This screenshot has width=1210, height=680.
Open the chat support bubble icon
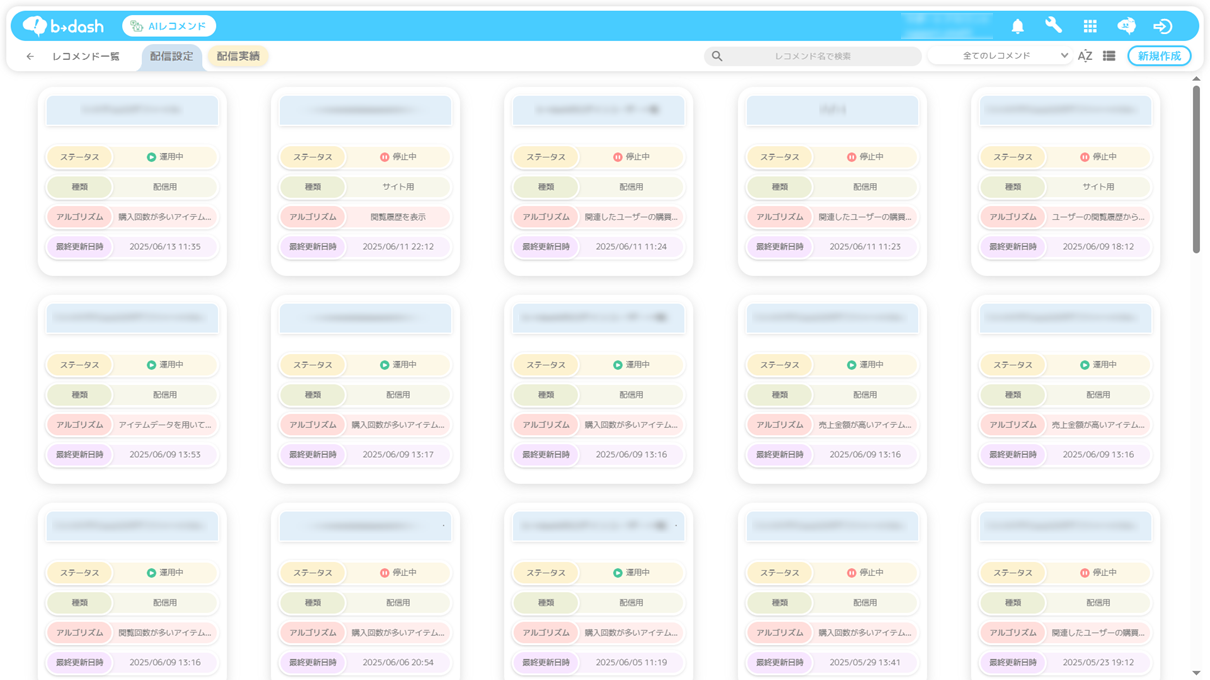(x=1126, y=26)
